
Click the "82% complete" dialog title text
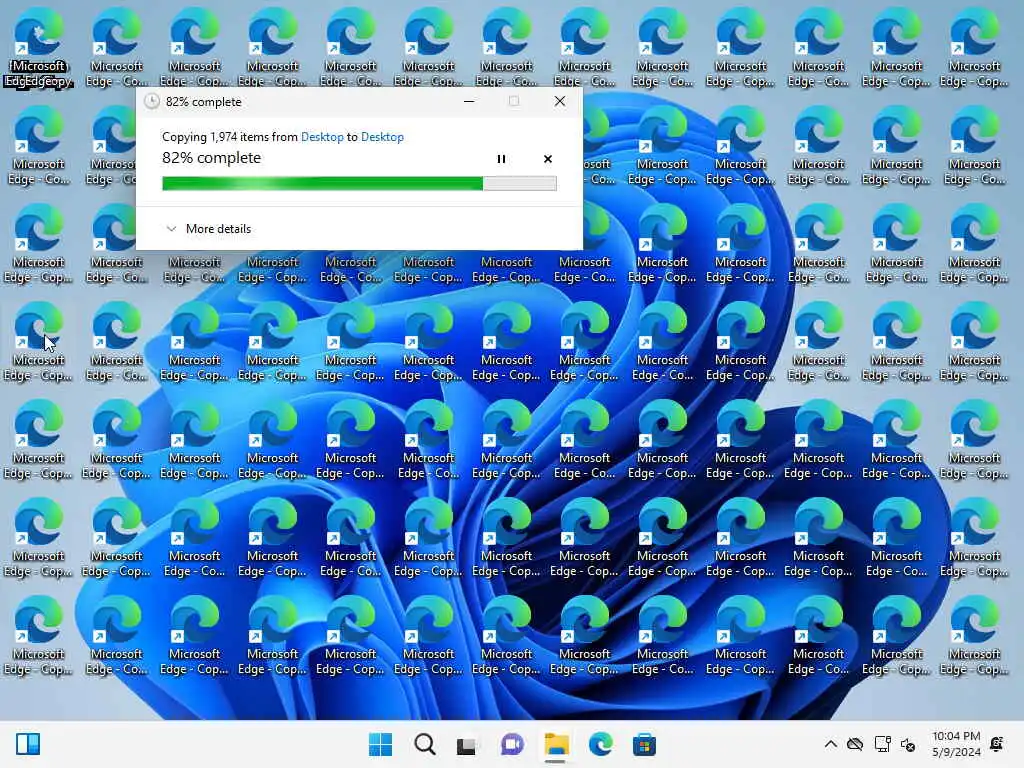click(203, 102)
